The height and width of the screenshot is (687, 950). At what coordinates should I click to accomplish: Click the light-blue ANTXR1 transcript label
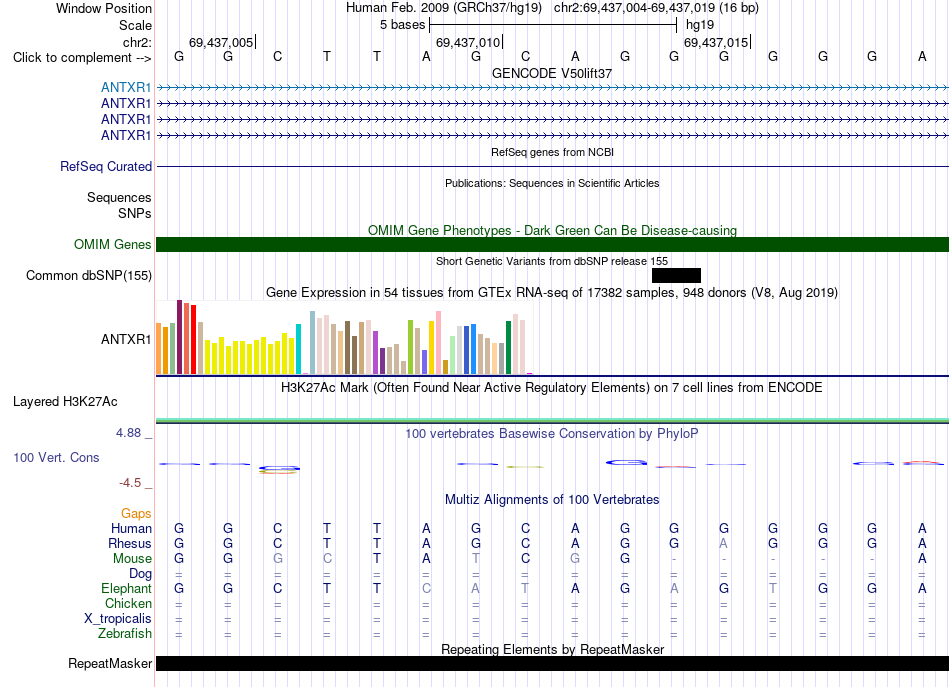tap(126, 87)
